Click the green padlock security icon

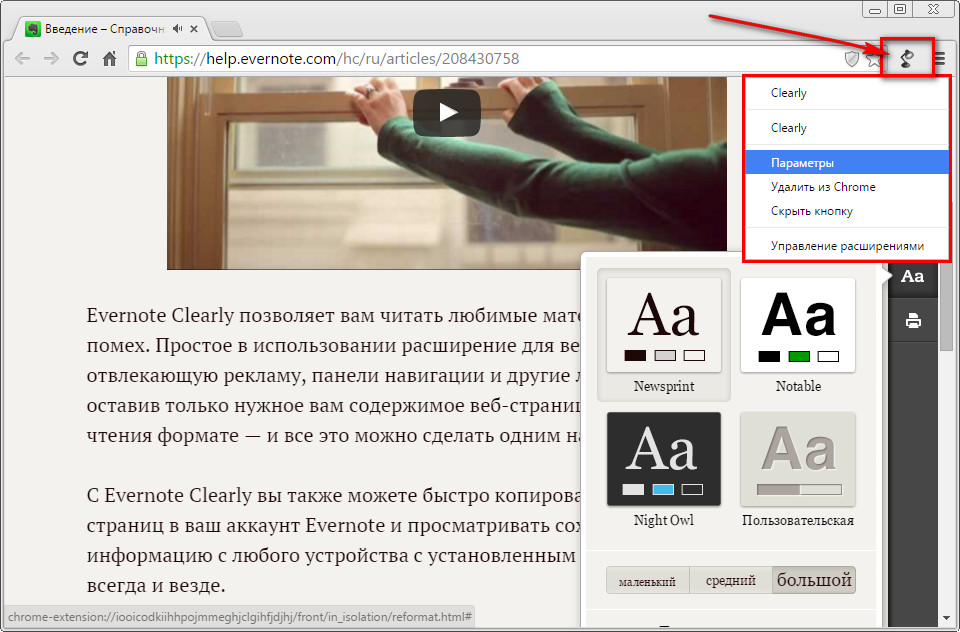(141, 59)
